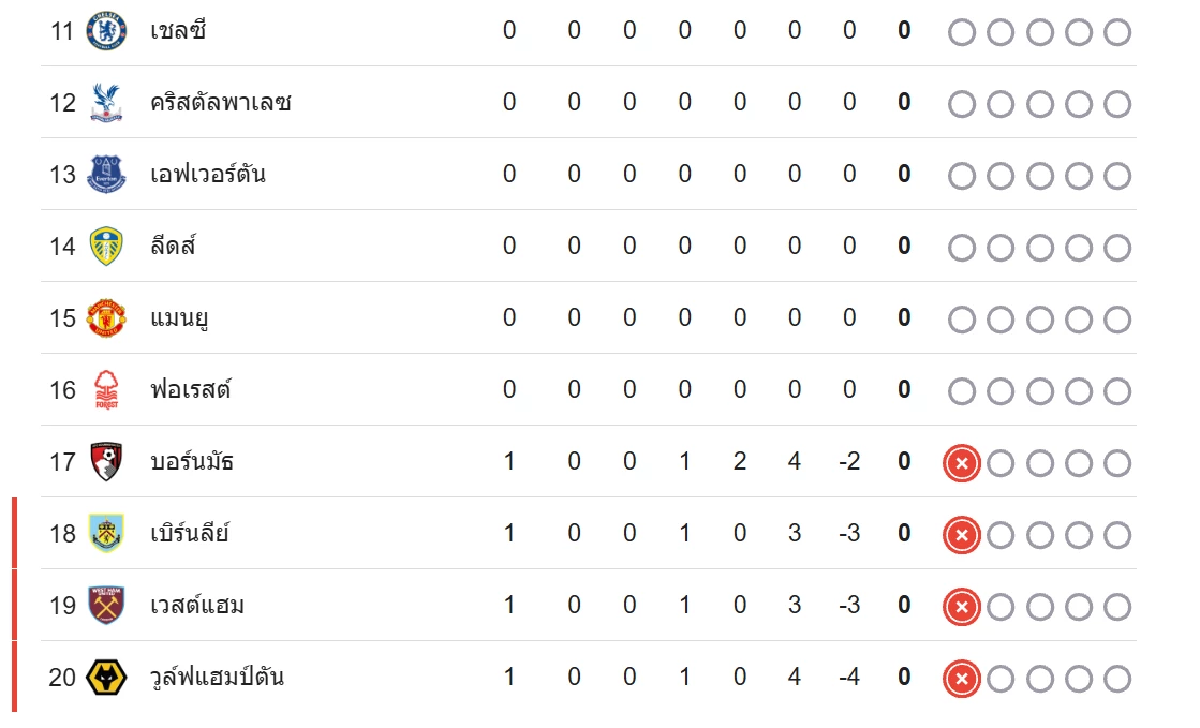Open team name เอฟเวอร์ตัน
The height and width of the screenshot is (728, 1200).
[x=207, y=174]
